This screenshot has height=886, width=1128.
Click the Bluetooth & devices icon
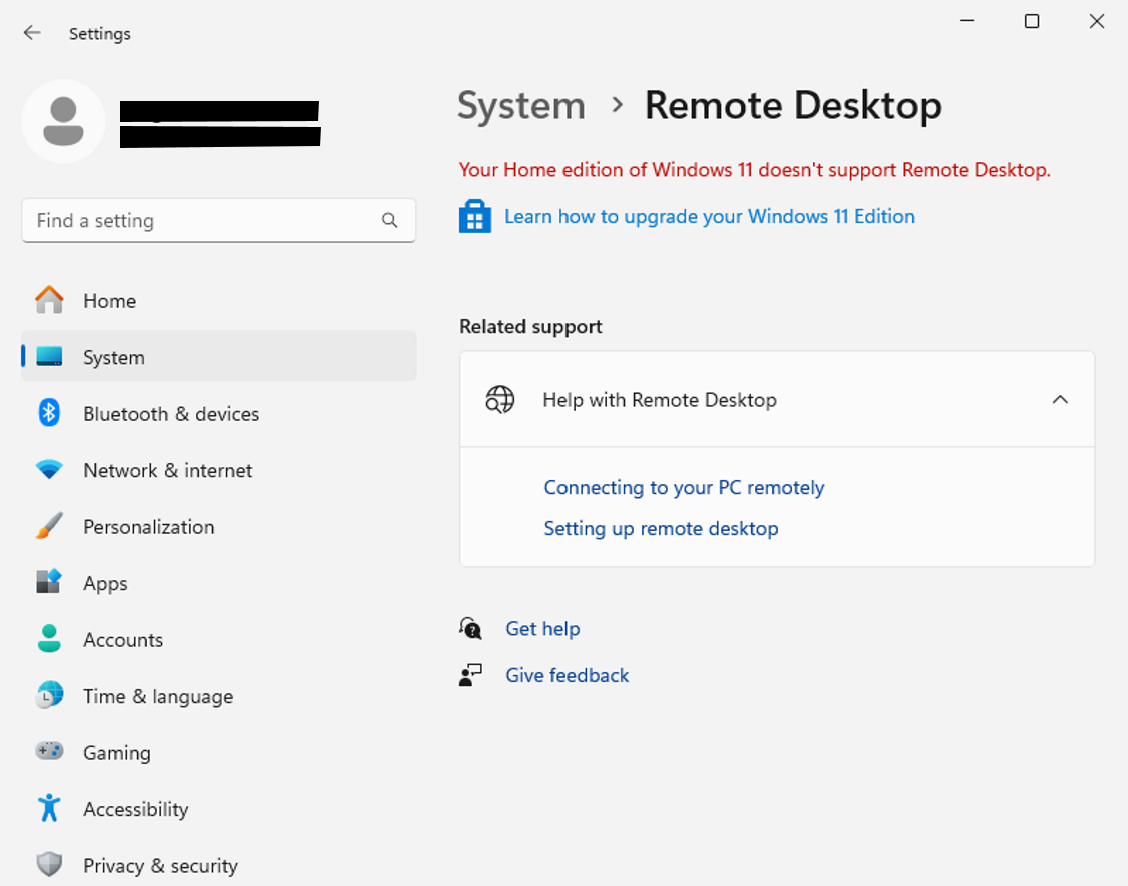click(49, 413)
